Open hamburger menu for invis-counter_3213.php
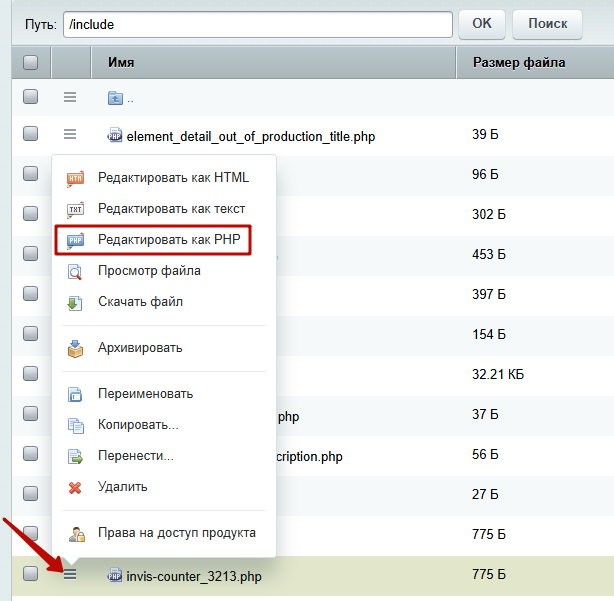This screenshot has width=614, height=601. (x=70, y=574)
